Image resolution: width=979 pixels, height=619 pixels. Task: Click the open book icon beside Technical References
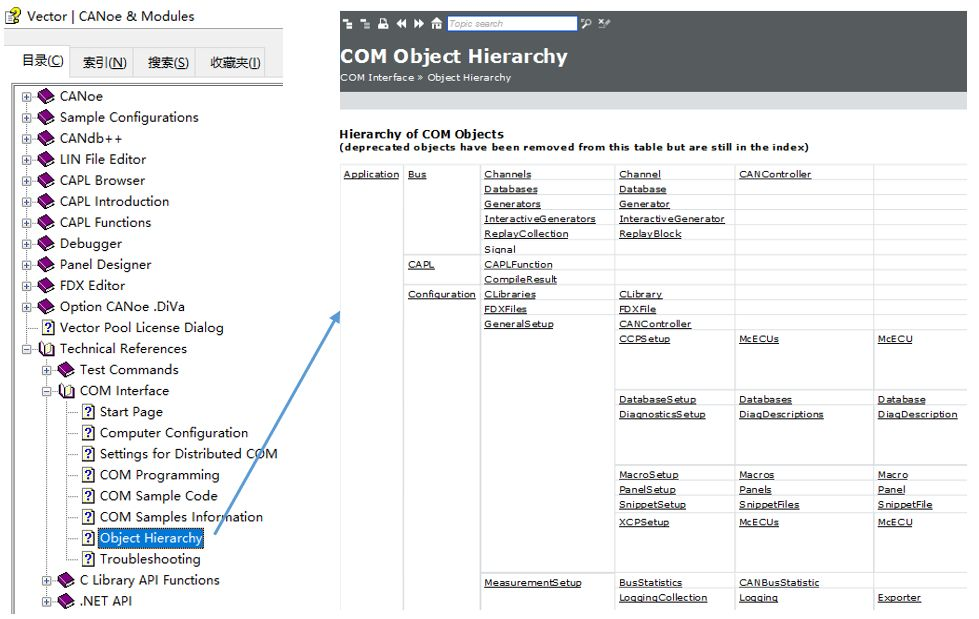pyautogui.click(x=46, y=349)
